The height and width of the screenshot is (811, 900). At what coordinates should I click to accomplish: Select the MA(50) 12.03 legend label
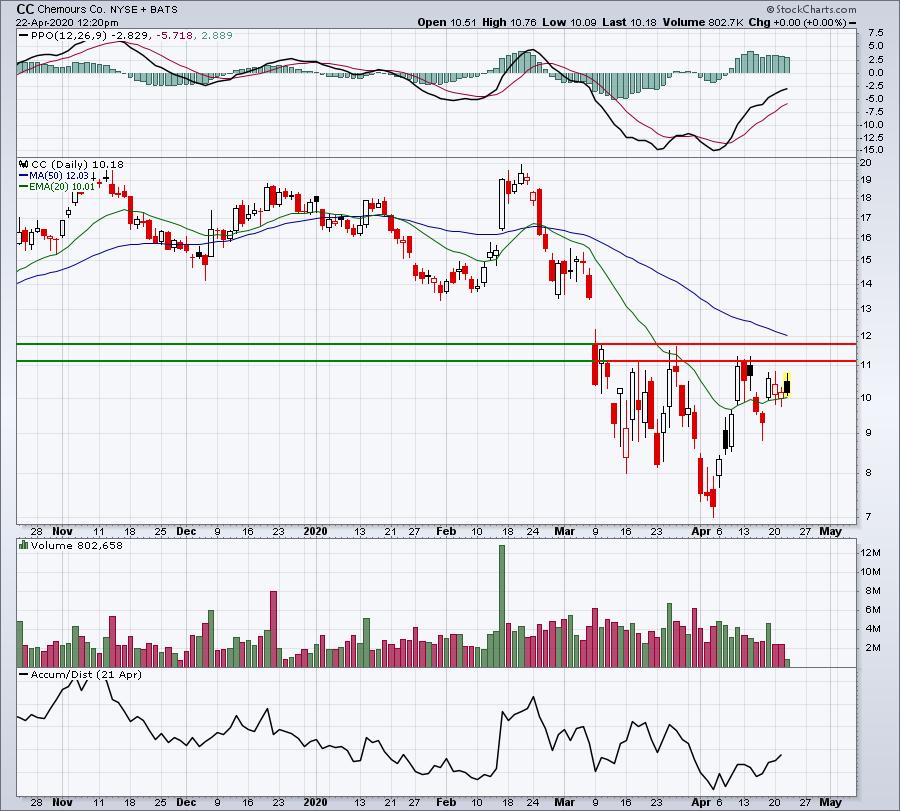point(59,176)
